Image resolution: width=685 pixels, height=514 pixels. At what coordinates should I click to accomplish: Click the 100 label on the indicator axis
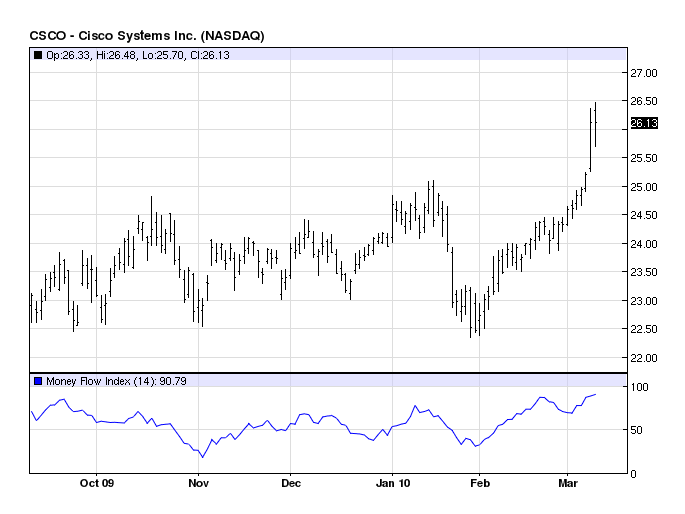(x=640, y=387)
